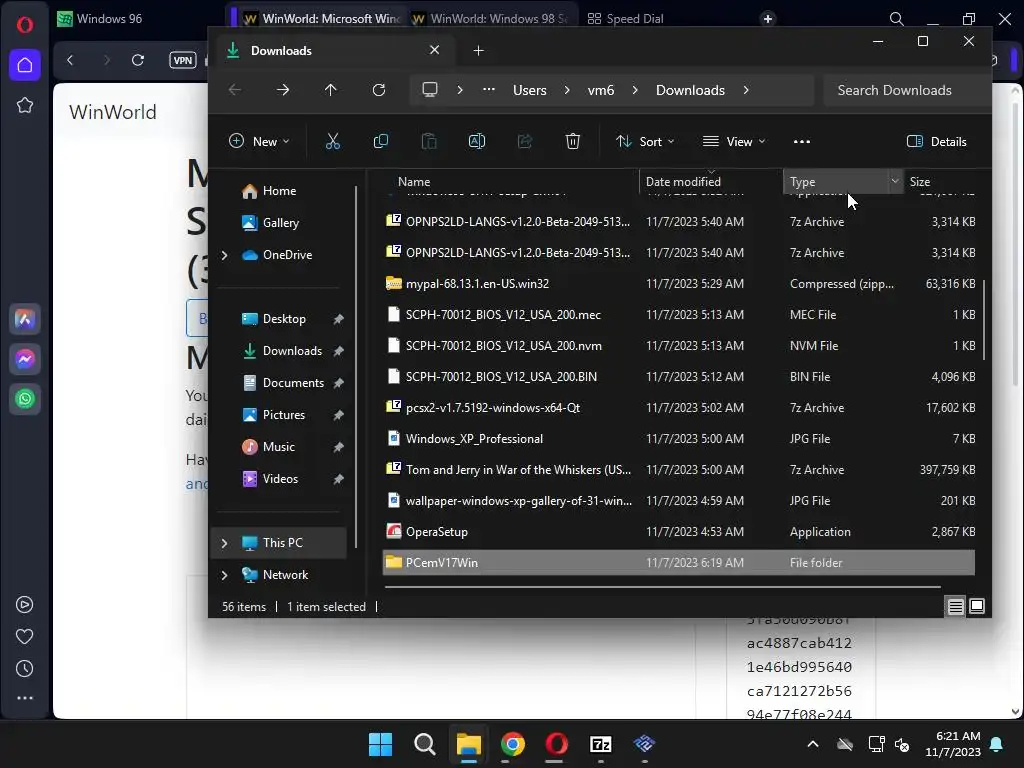Switch to the Windows 96 browser tab
This screenshot has height=768, width=1024.
[110, 18]
